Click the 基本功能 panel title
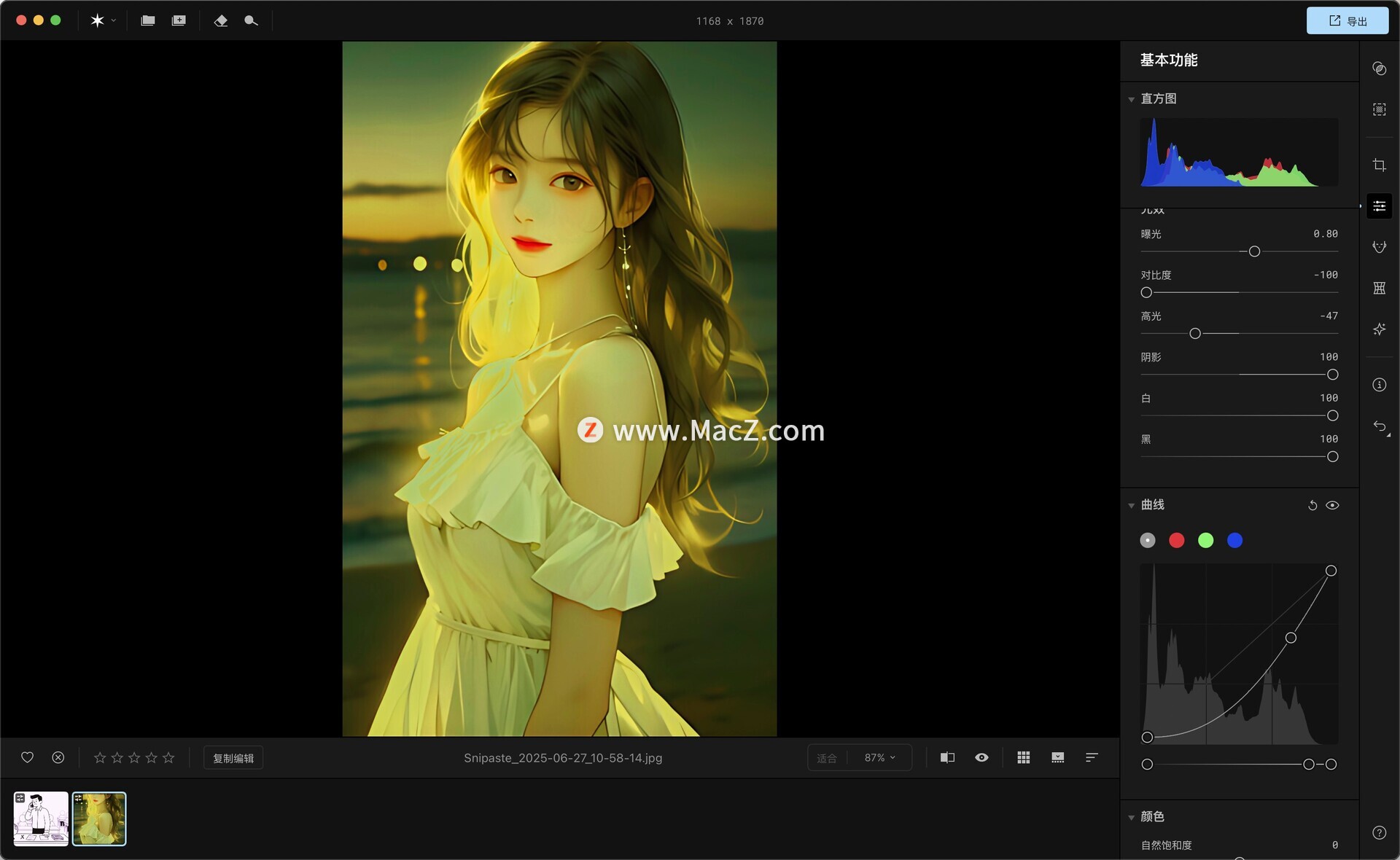The height and width of the screenshot is (860, 1400). [1169, 60]
